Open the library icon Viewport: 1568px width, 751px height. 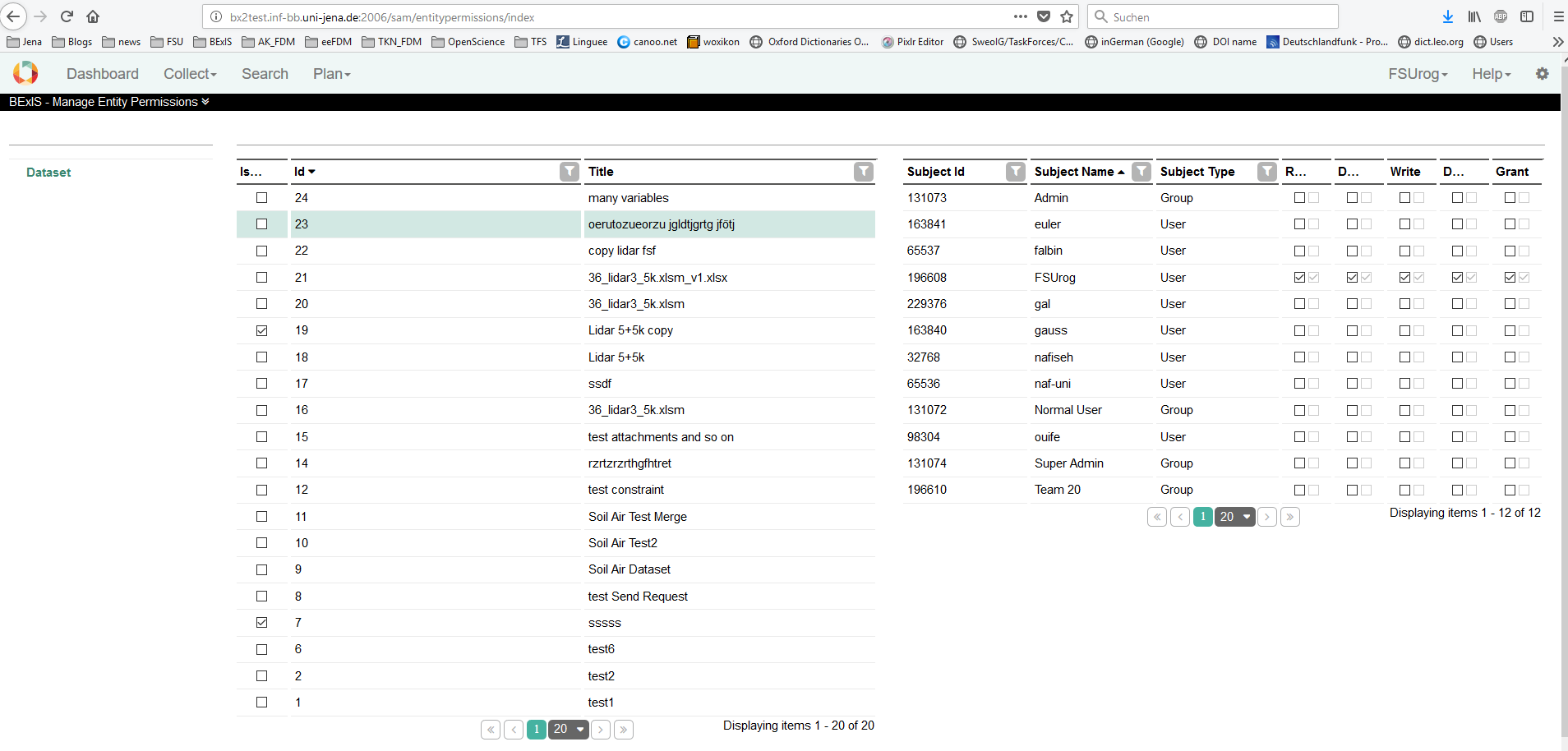point(1474,16)
